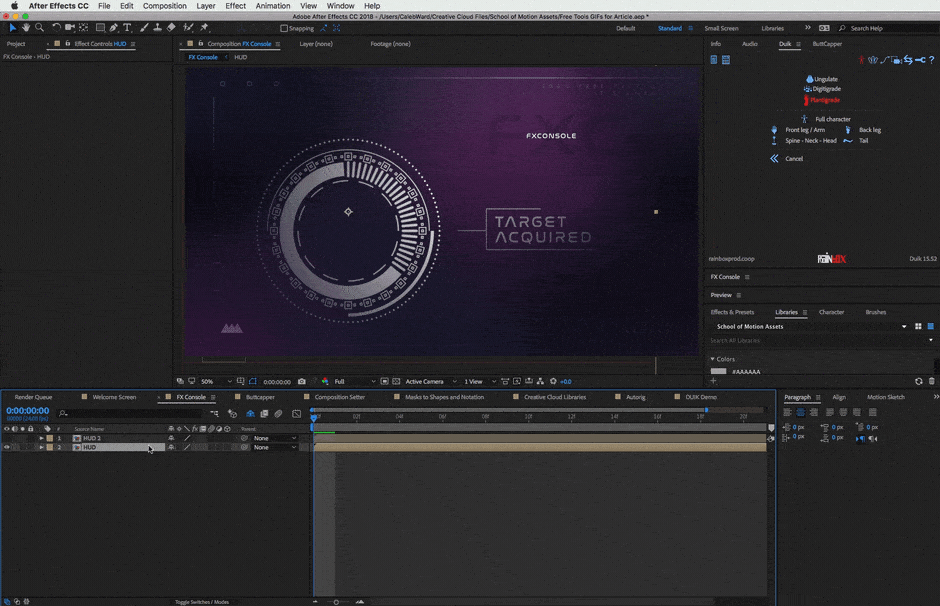Select the Rotation tool

(x=56, y=28)
